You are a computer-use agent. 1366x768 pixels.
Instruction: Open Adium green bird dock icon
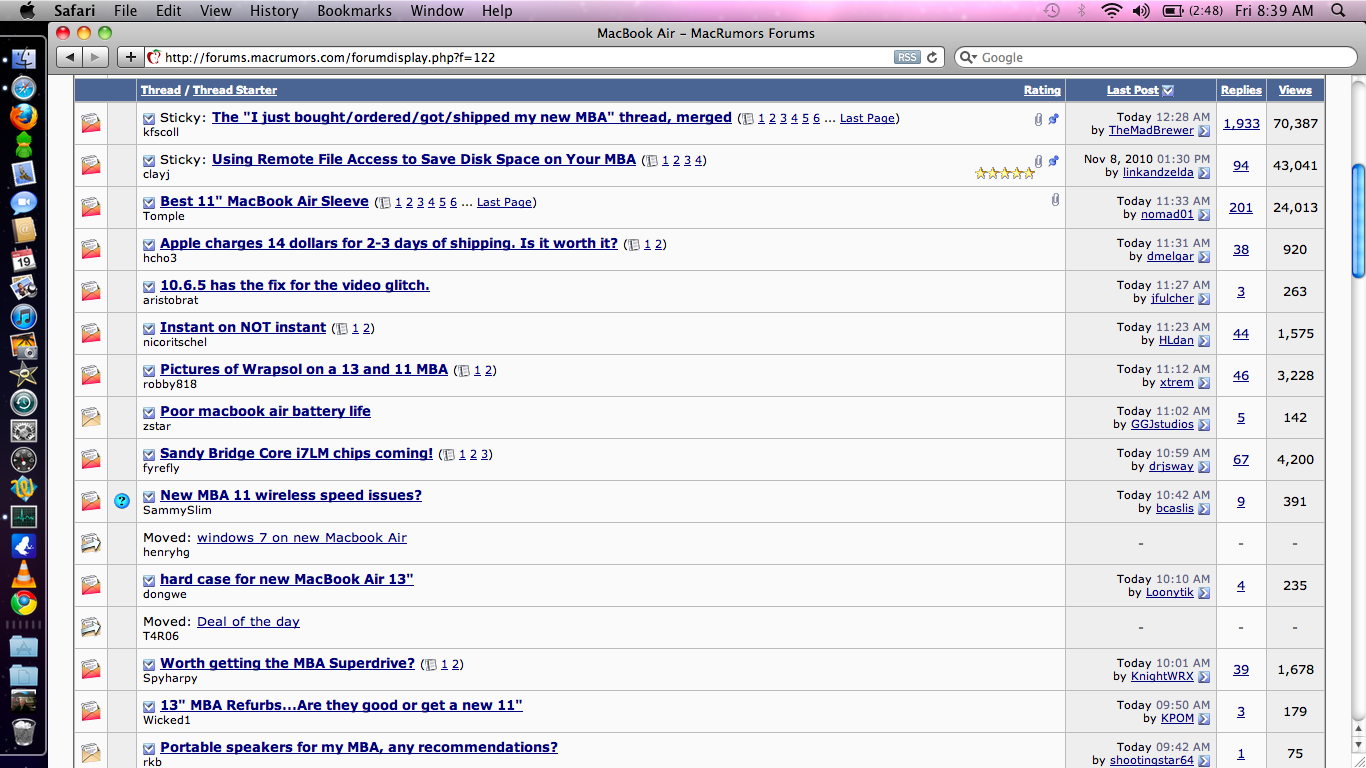coord(24,145)
